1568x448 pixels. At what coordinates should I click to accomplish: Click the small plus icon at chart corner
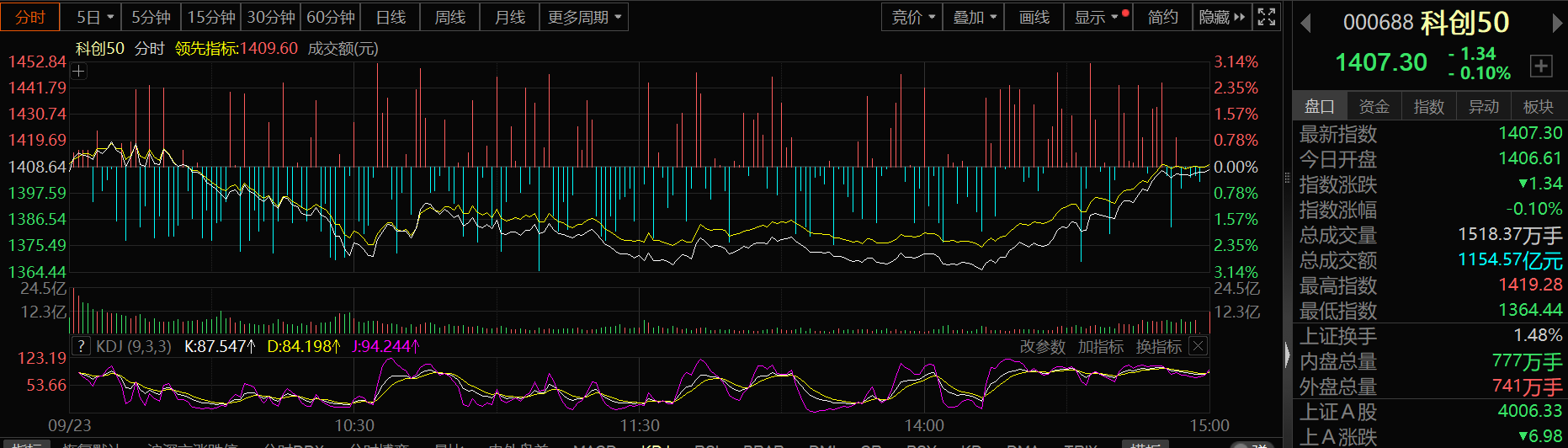pos(78,72)
